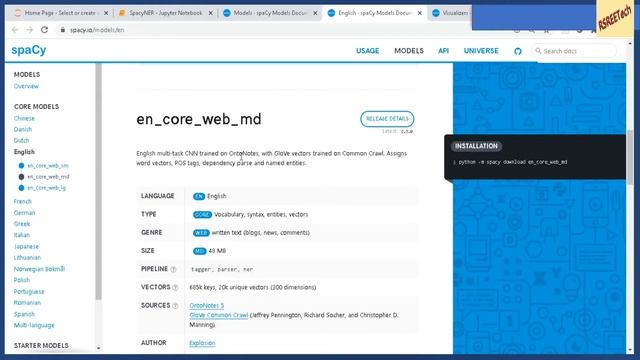The width and height of the screenshot is (640, 360).
Task: Switch to SpacyNER Jupyter Notebook tab
Action: click(x=165, y=13)
